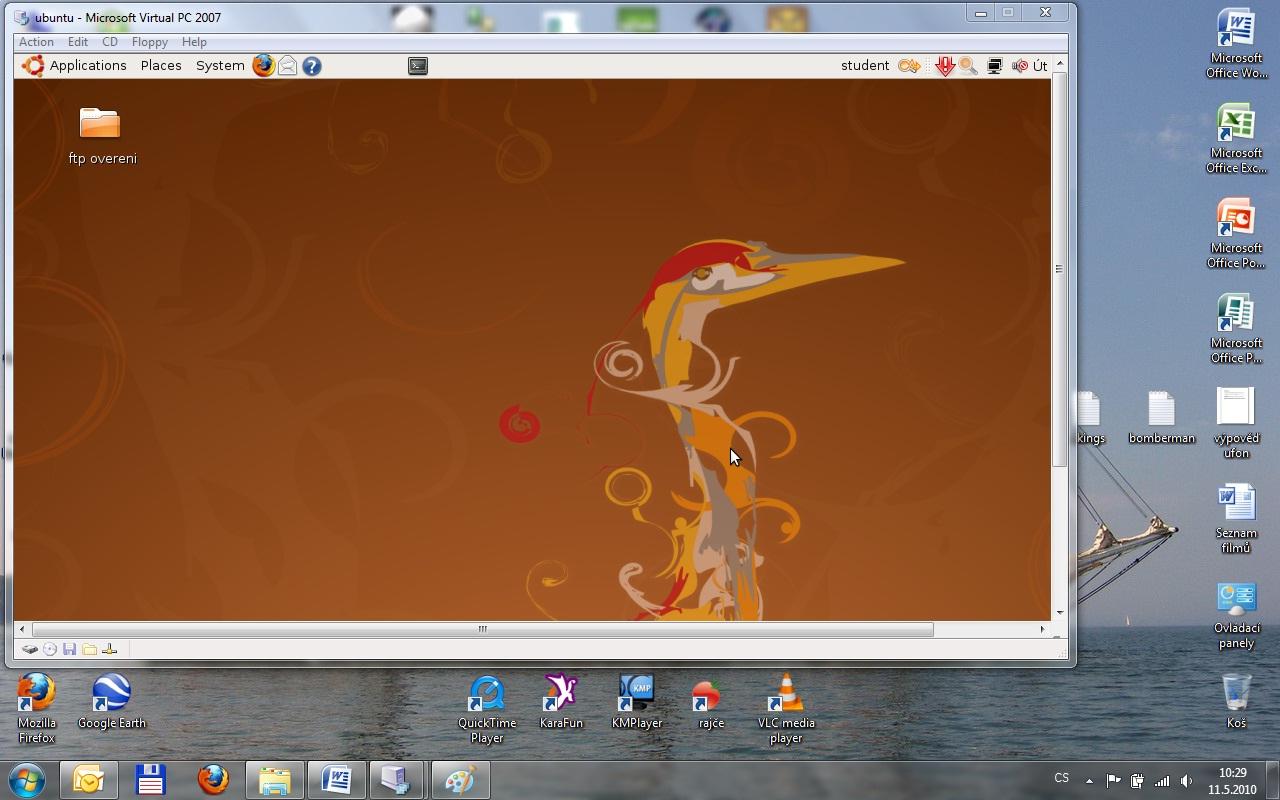Click the floppy disk status icon
Viewport: 1280px width, 800px height.
(x=70, y=650)
